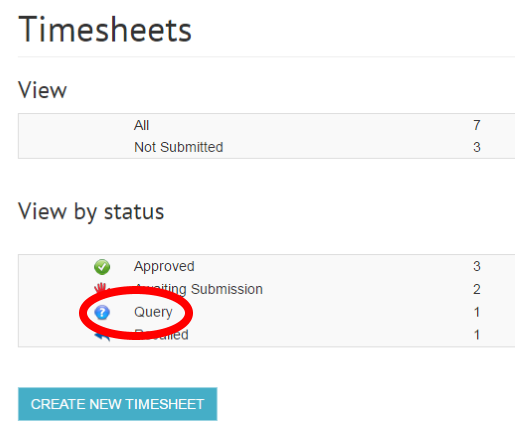
Task: Click the blue question mark Query icon
Action: point(102,313)
